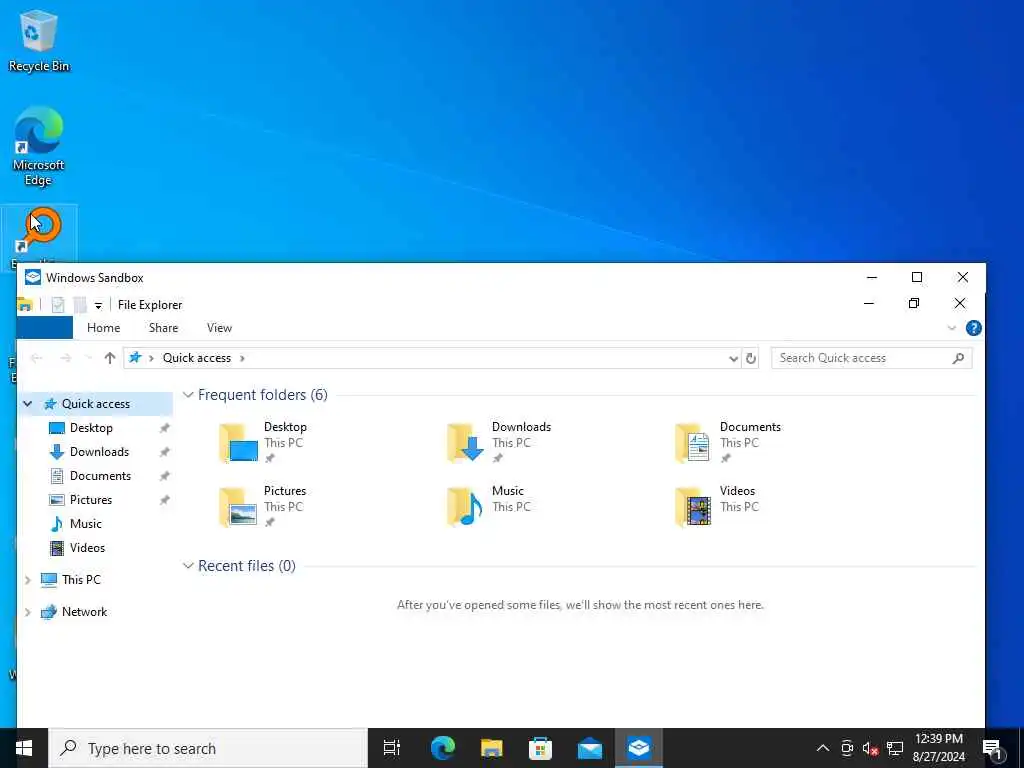Image resolution: width=1024 pixels, height=768 pixels.
Task: Collapse the Frequent folders group
Action: click(188, 394)
